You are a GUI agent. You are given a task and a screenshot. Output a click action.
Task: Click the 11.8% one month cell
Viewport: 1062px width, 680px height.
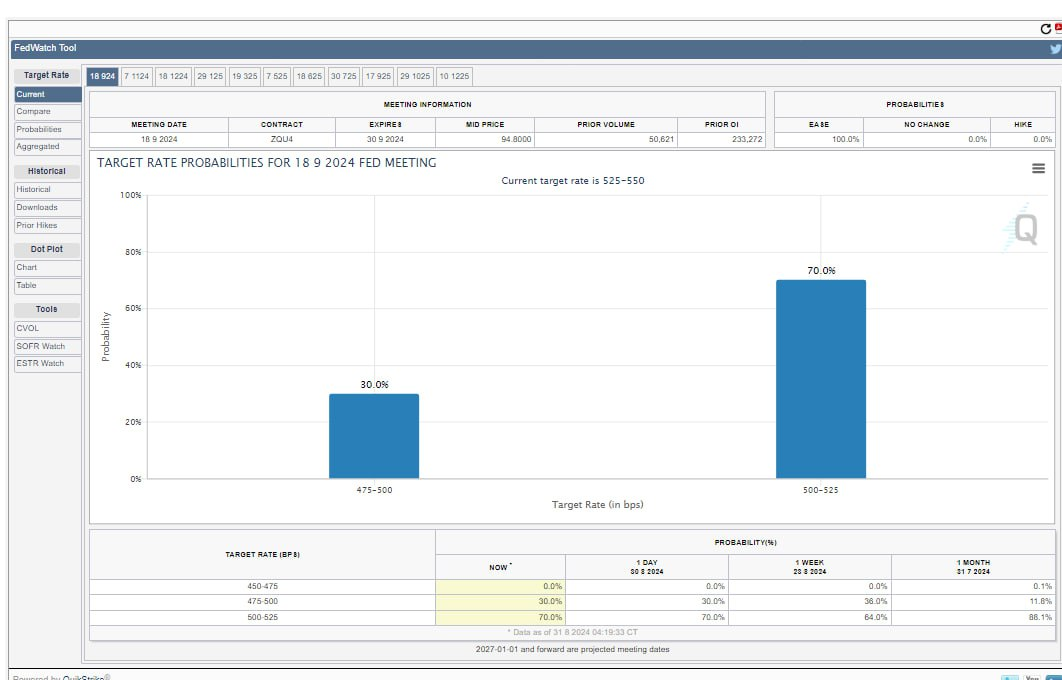pyautogui.click(x=973, y=602)
